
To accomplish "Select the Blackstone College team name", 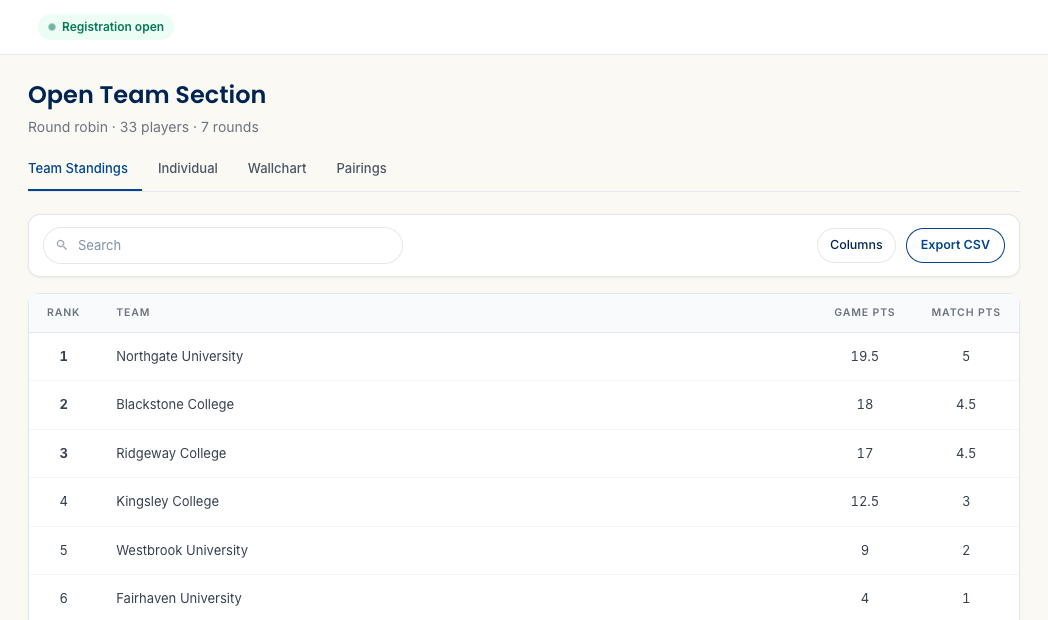I will tap(175, 404).
